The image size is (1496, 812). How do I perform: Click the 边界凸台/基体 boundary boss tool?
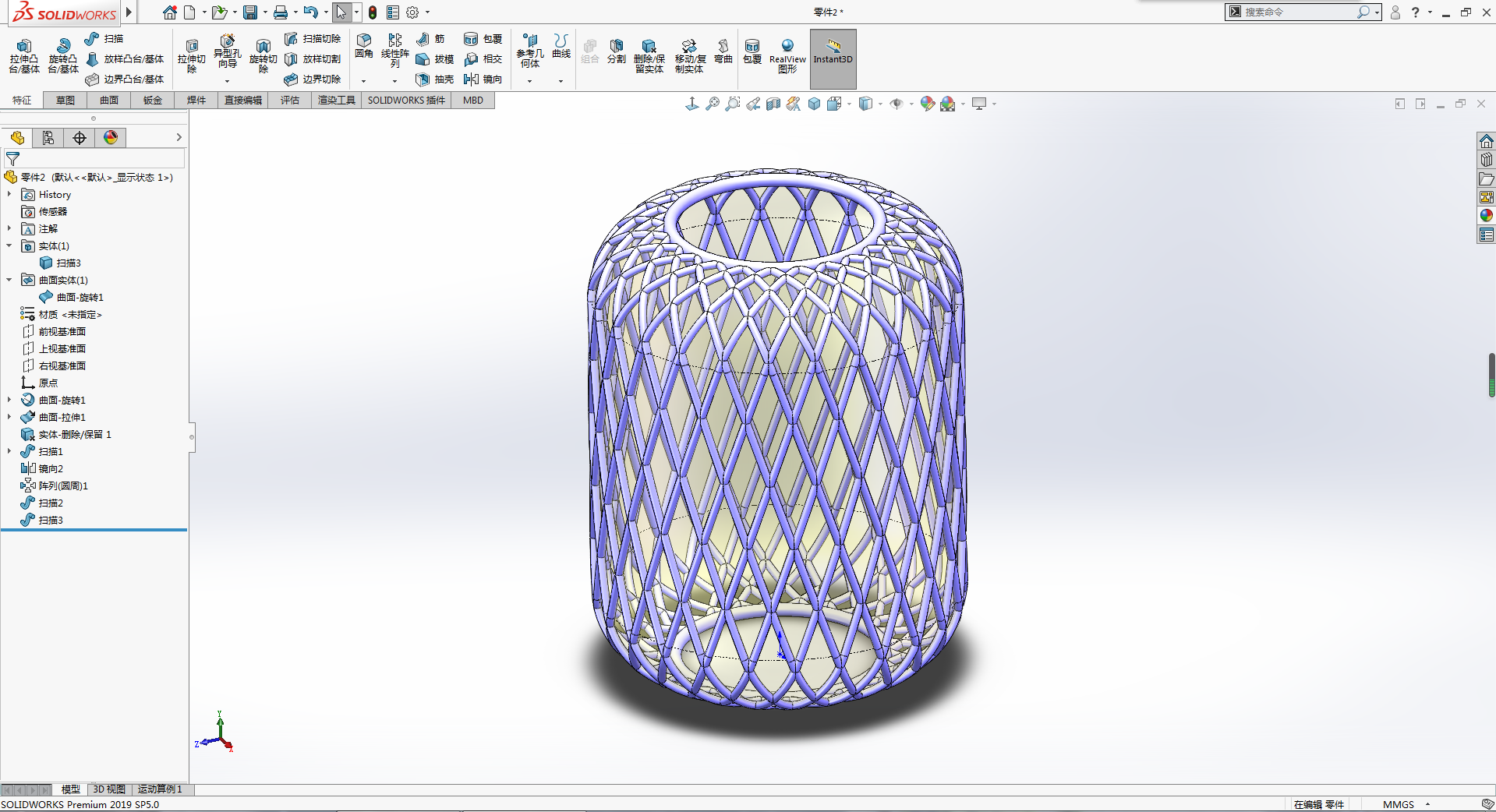[125, 79]
